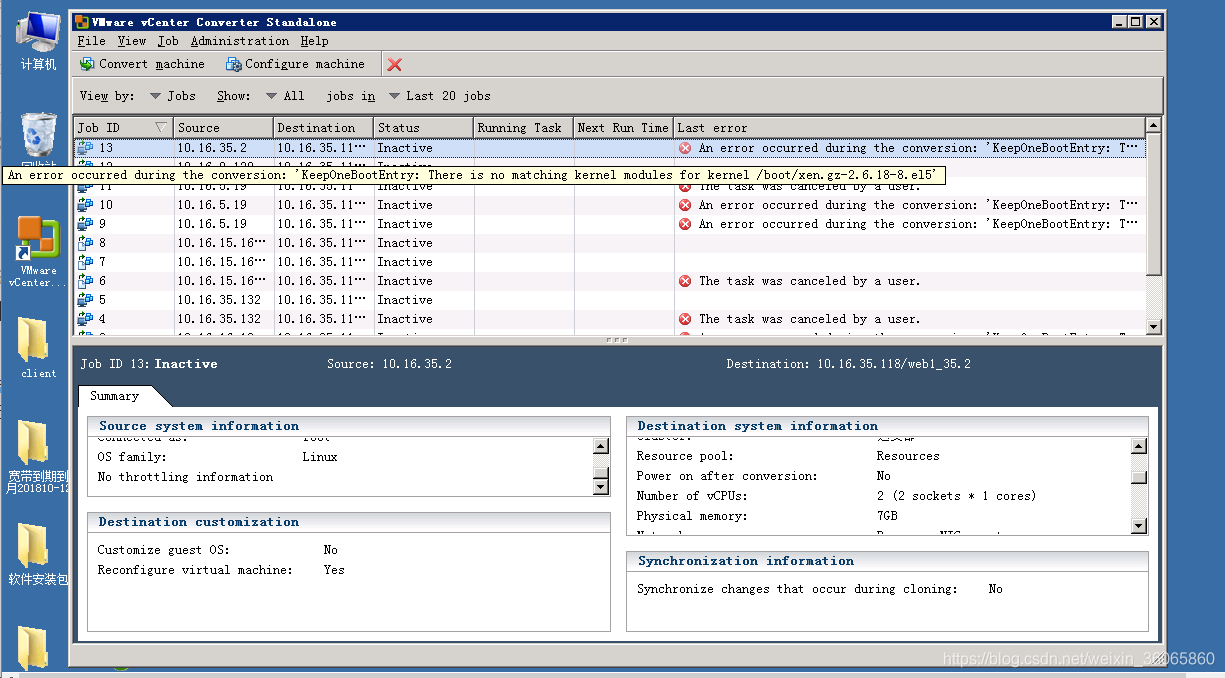The height and width of the screenshot is (678, 1225).
Task: Select source 10.16.5.19 in Job 10 row
Action: point(212,205)
